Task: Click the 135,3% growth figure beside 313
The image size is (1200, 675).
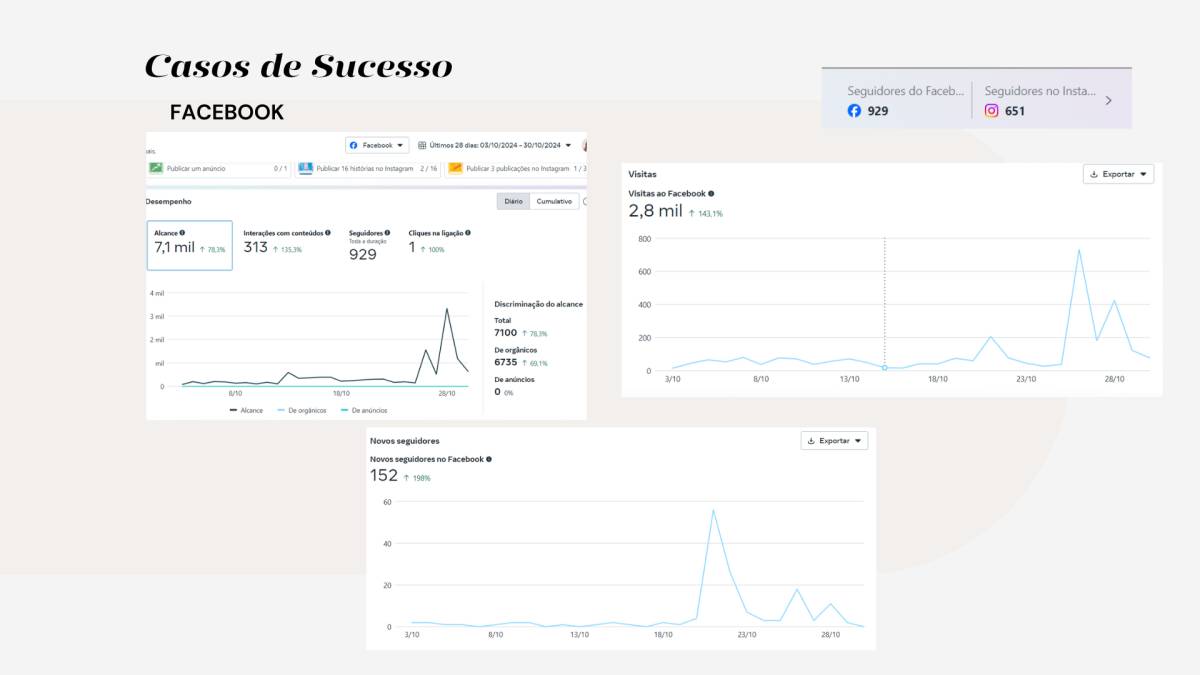Action: [x=288, y=249]
